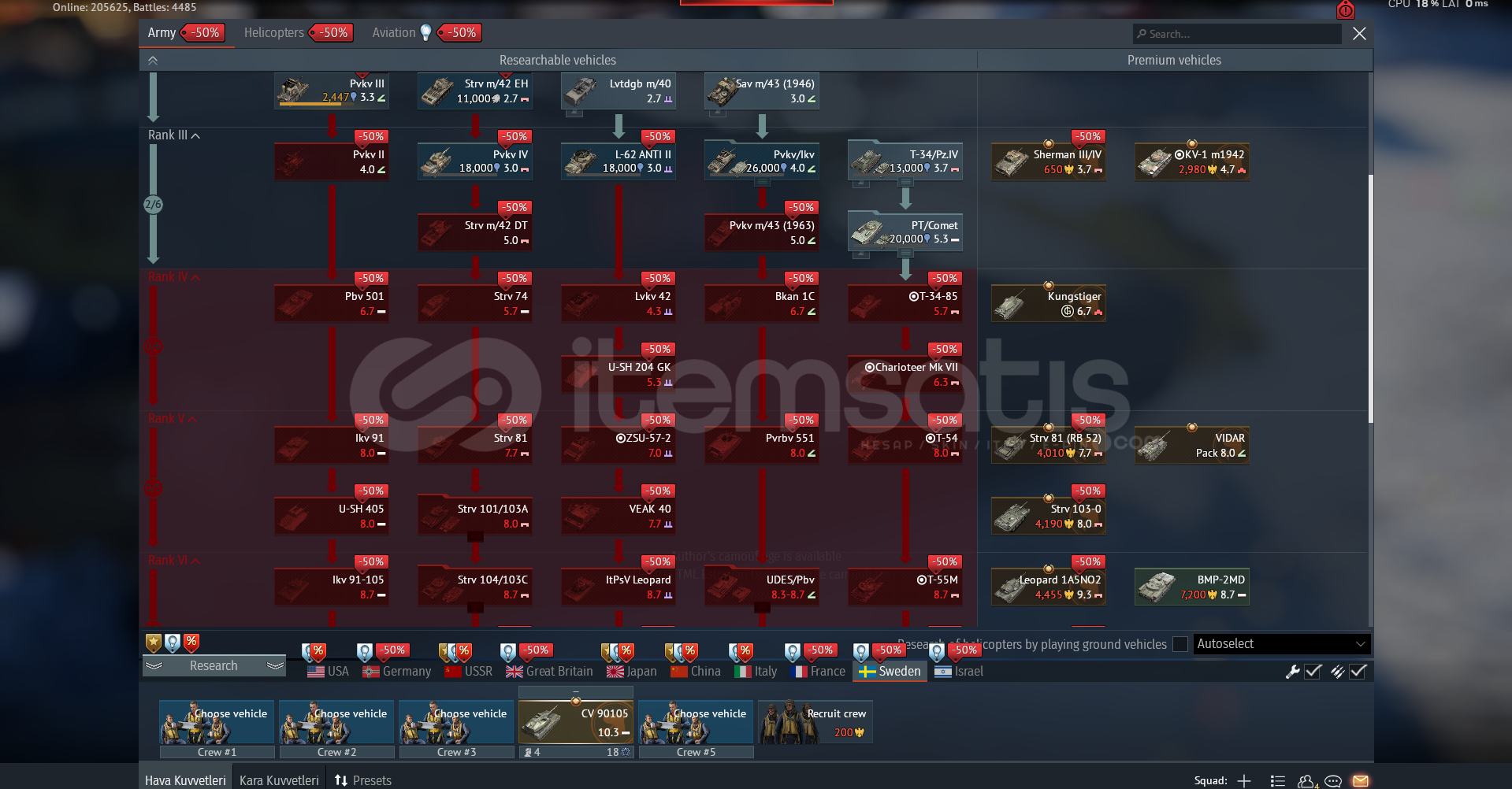Click the Kungstiger premium vehicle
Screen dimensions: 1512x789
click(1049, 303)
